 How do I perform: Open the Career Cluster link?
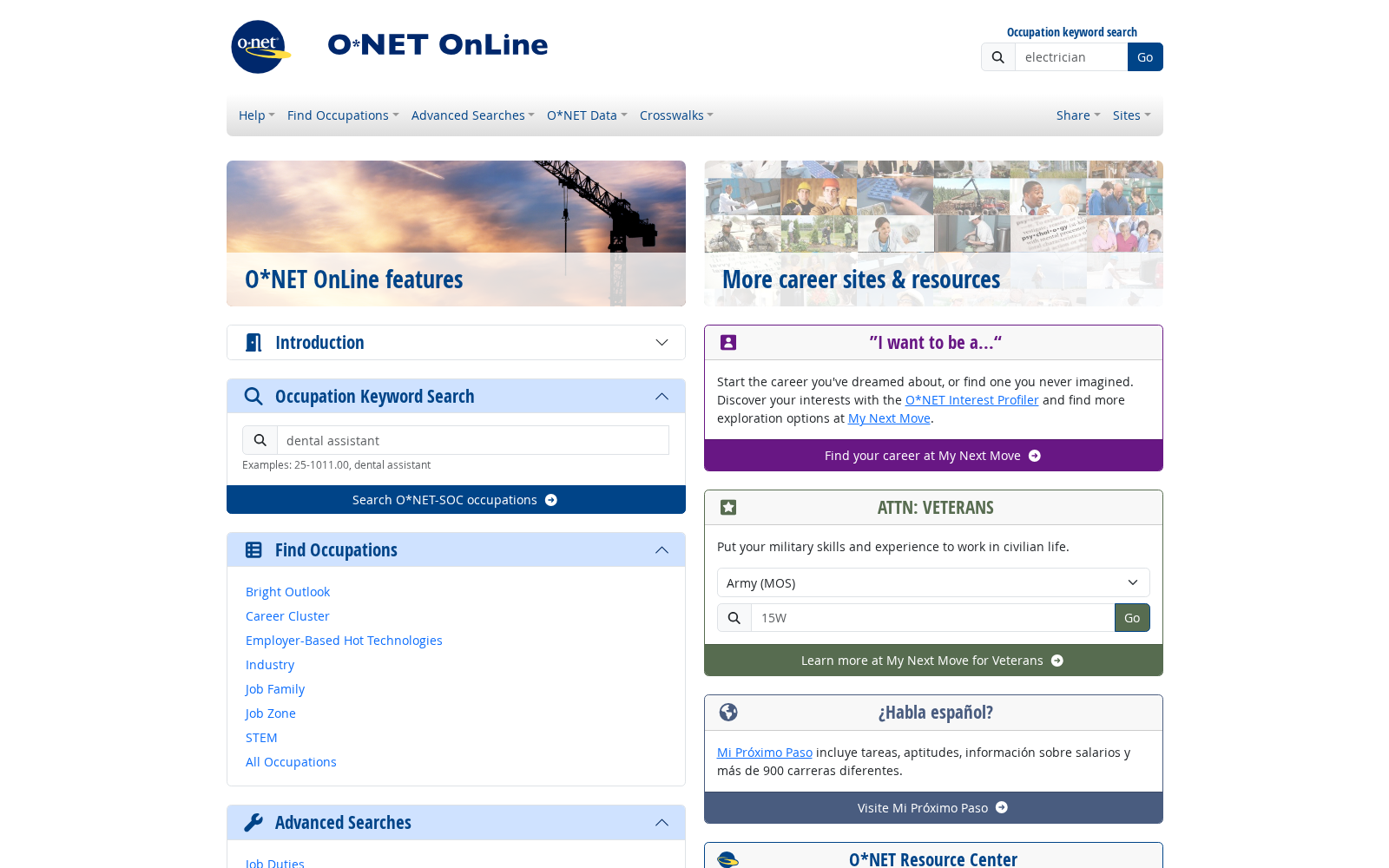pyautogui.click(x=287, y=616)
